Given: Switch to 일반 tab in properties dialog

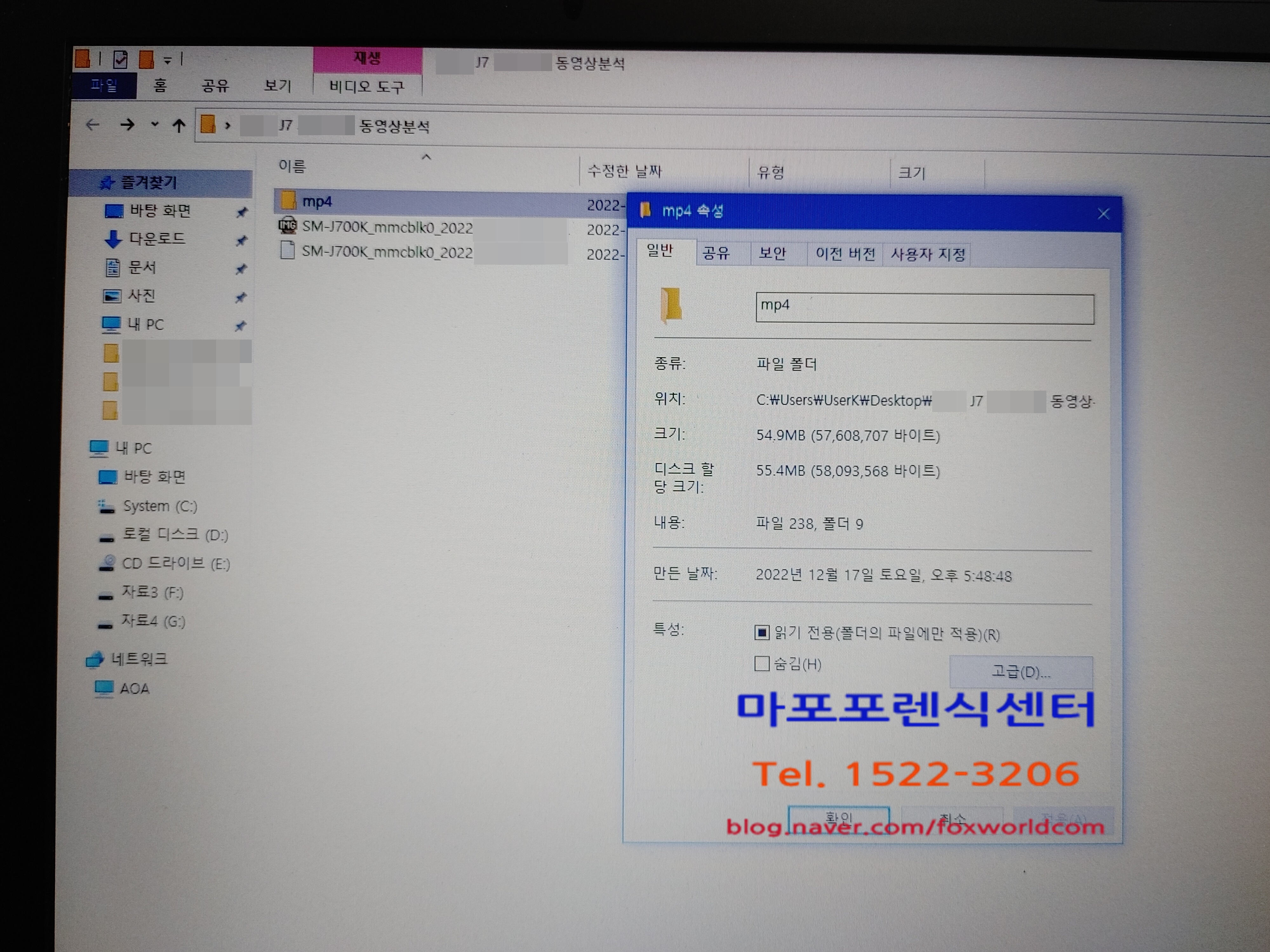Looking at the screenshot, I should tap(660, 251).
